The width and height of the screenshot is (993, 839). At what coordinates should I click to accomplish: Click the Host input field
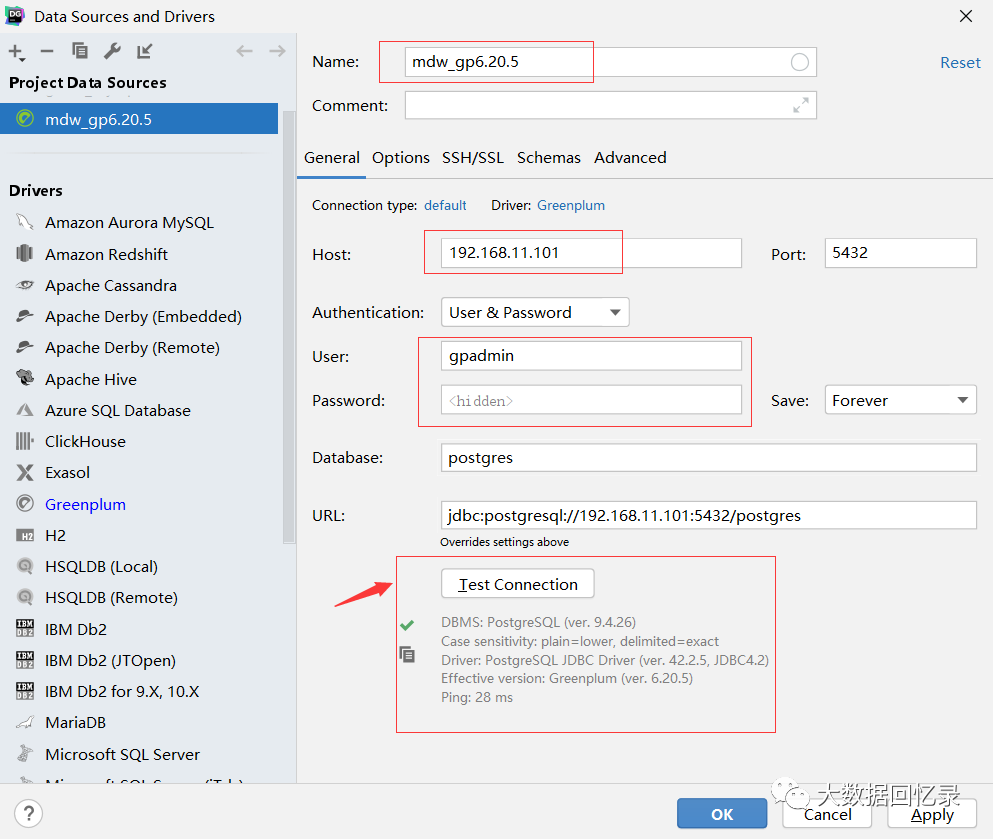pyautogui.click(x=591, y=253)
